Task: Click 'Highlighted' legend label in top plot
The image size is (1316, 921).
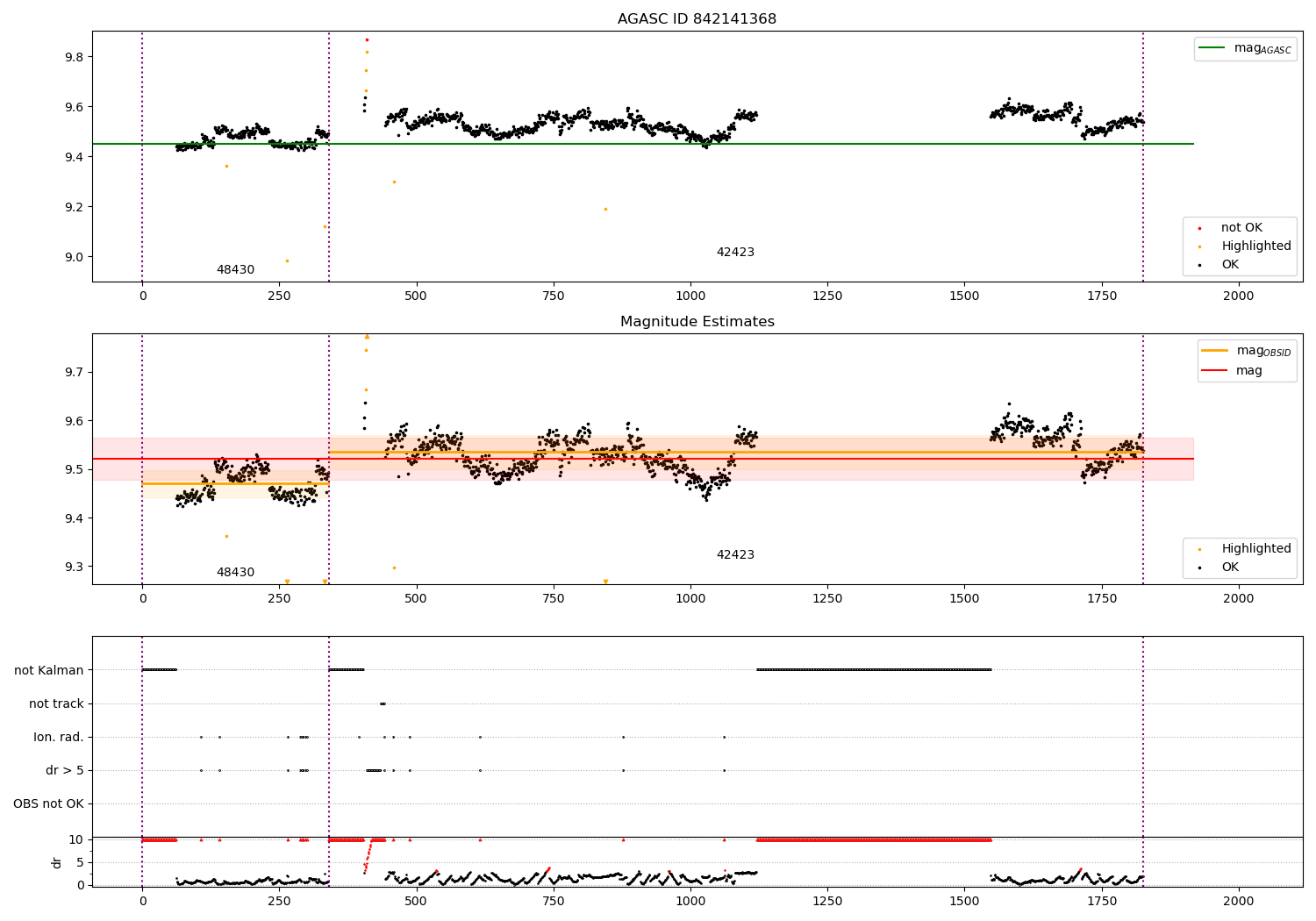Action: tap(1256, 246)
